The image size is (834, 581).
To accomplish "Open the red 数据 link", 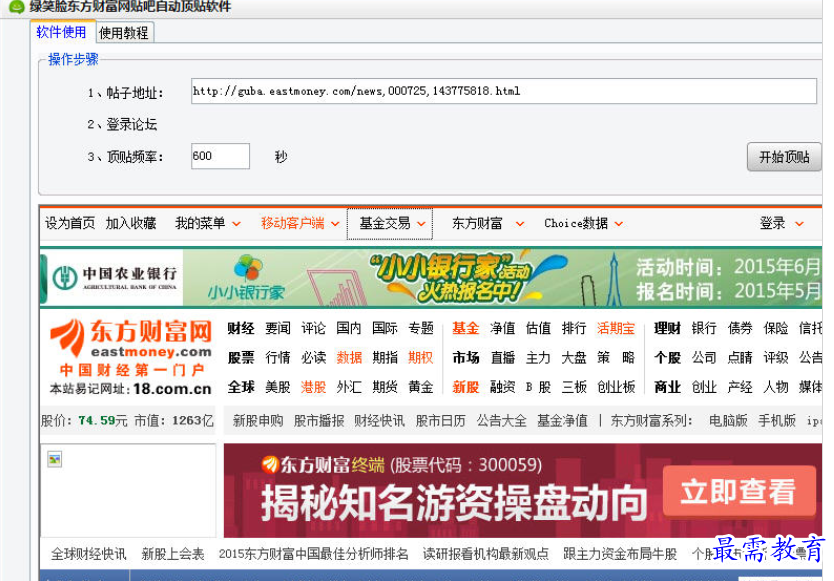I will pyautogui.click(x=349, y=358).
